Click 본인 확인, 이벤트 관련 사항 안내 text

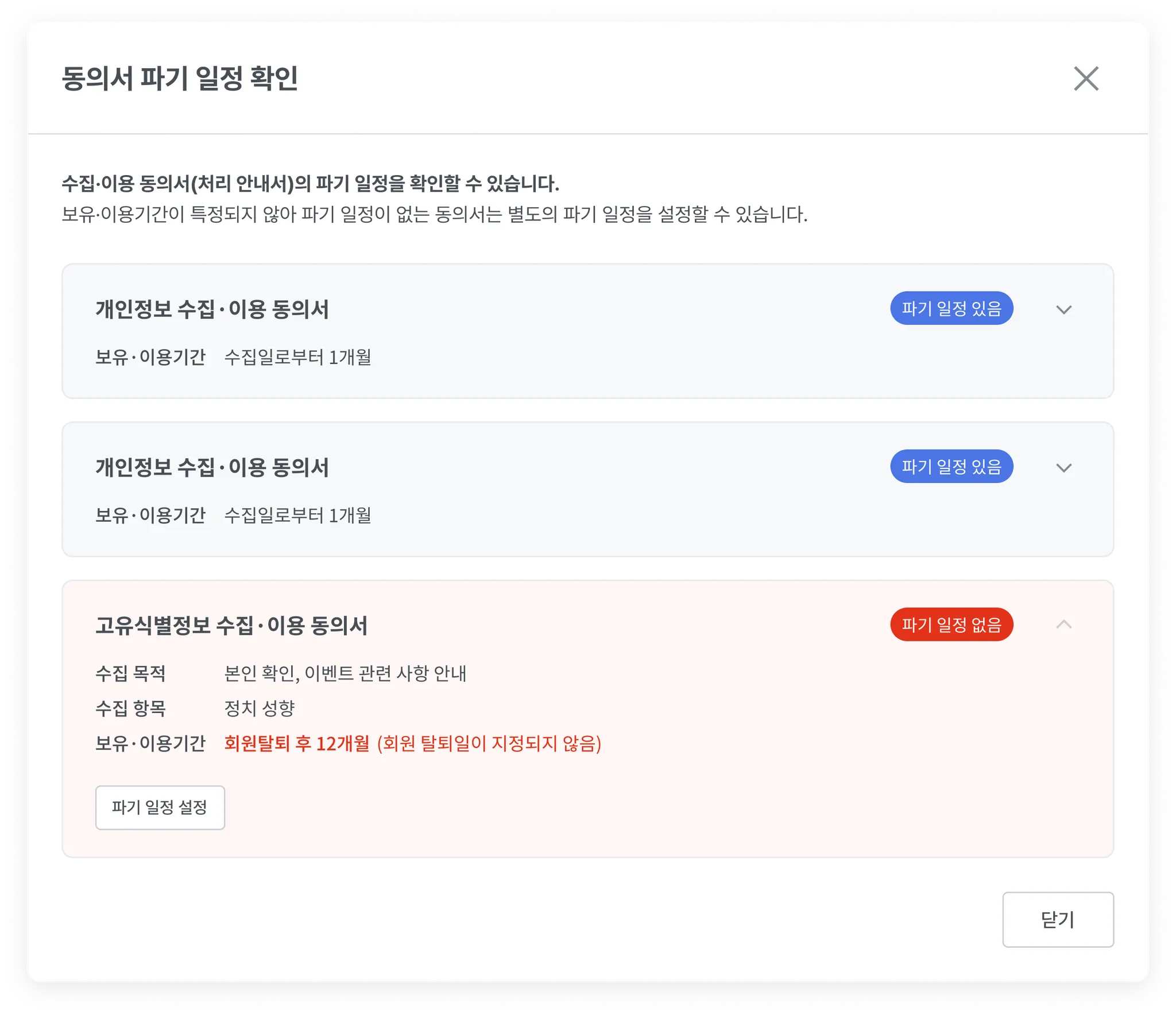pos(345,673)
